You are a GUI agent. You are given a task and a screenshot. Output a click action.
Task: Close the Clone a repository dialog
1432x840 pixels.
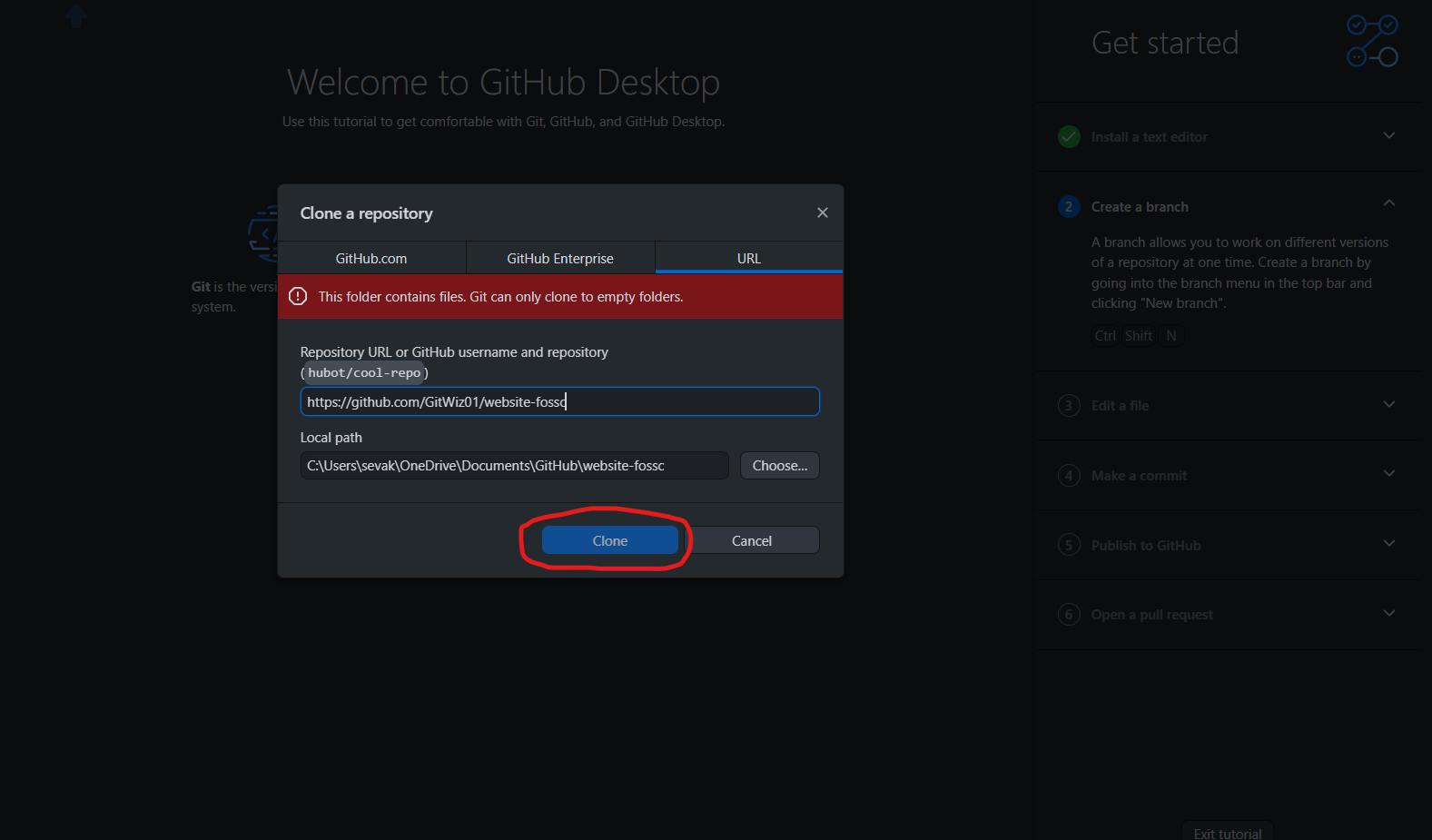click(823, 212)
